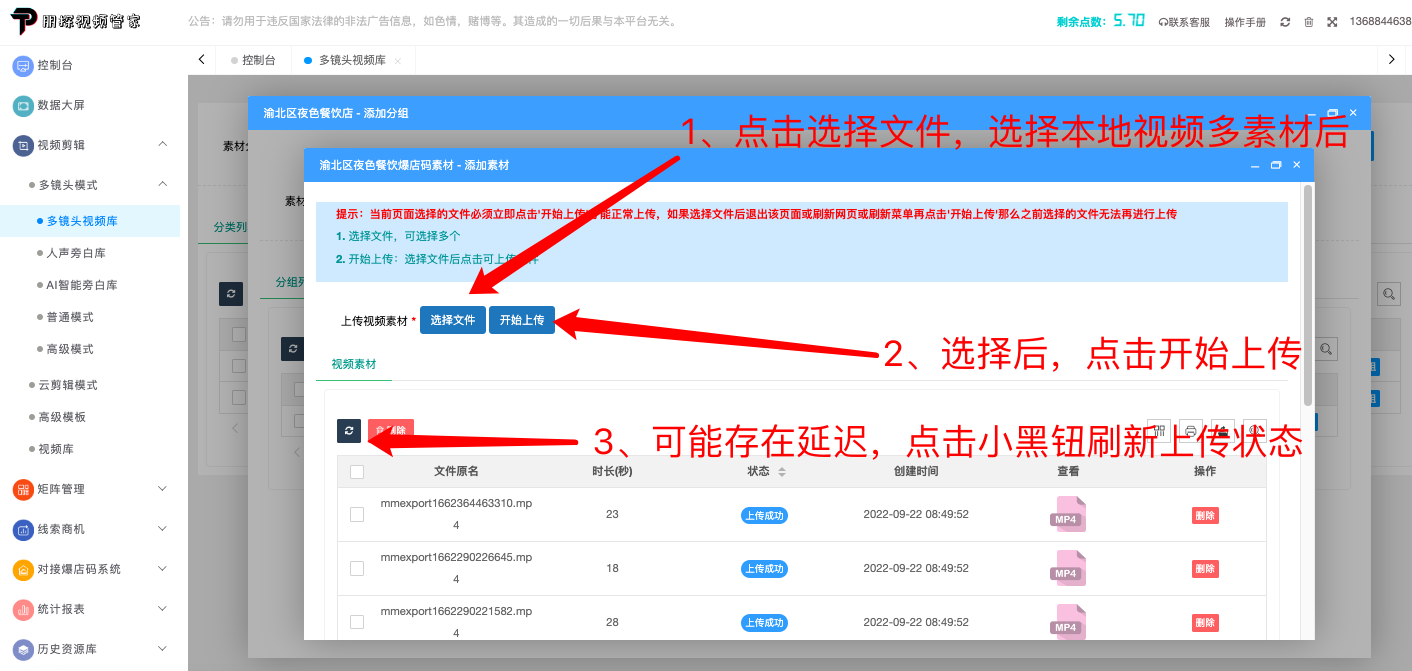Click 上传成功 status of mmexport1662364463310.mp4
The image size is (1412, 671).
(x=764, y=515)
